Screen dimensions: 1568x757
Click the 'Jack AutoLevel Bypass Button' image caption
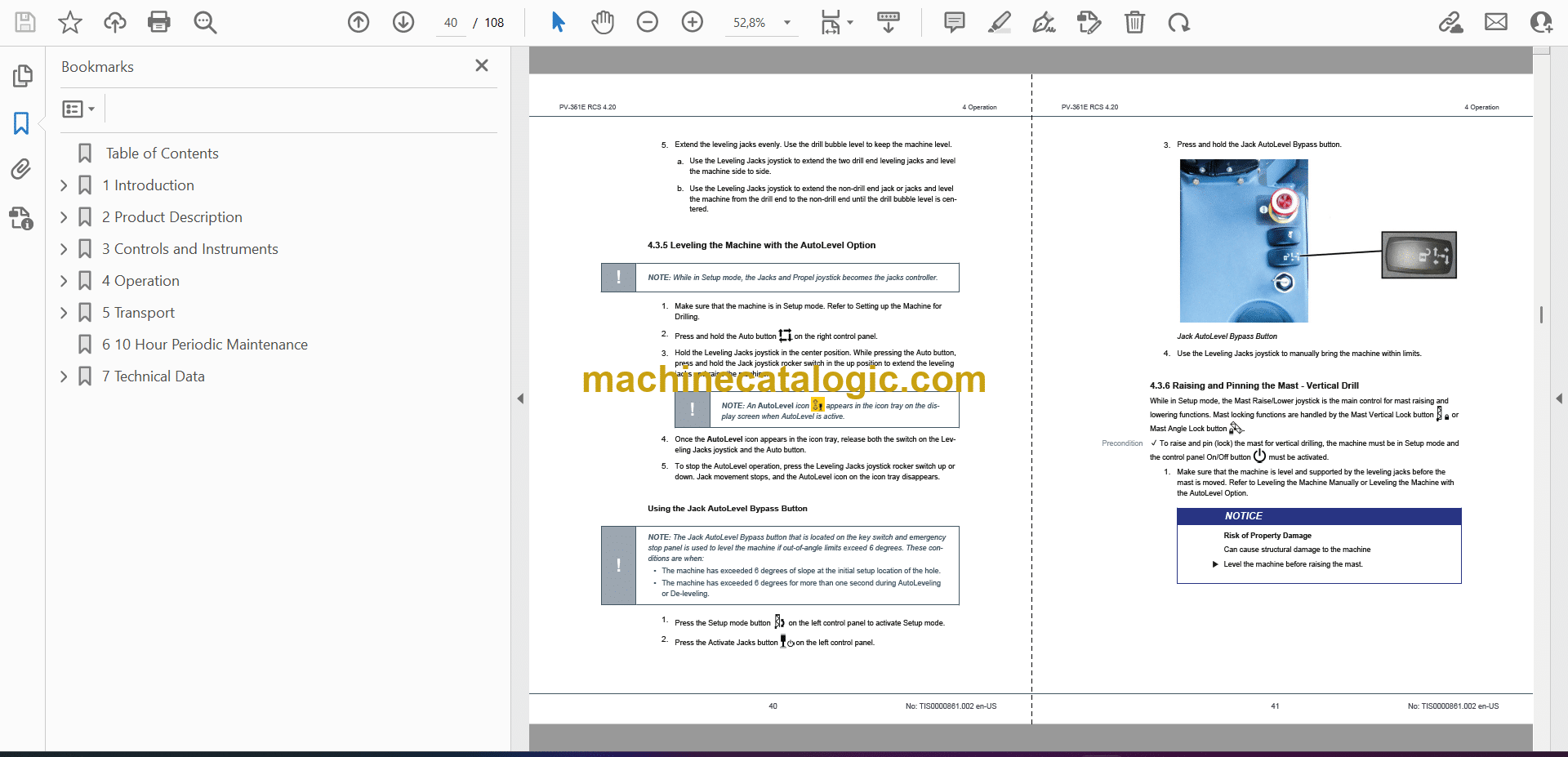coord(1227,336)
